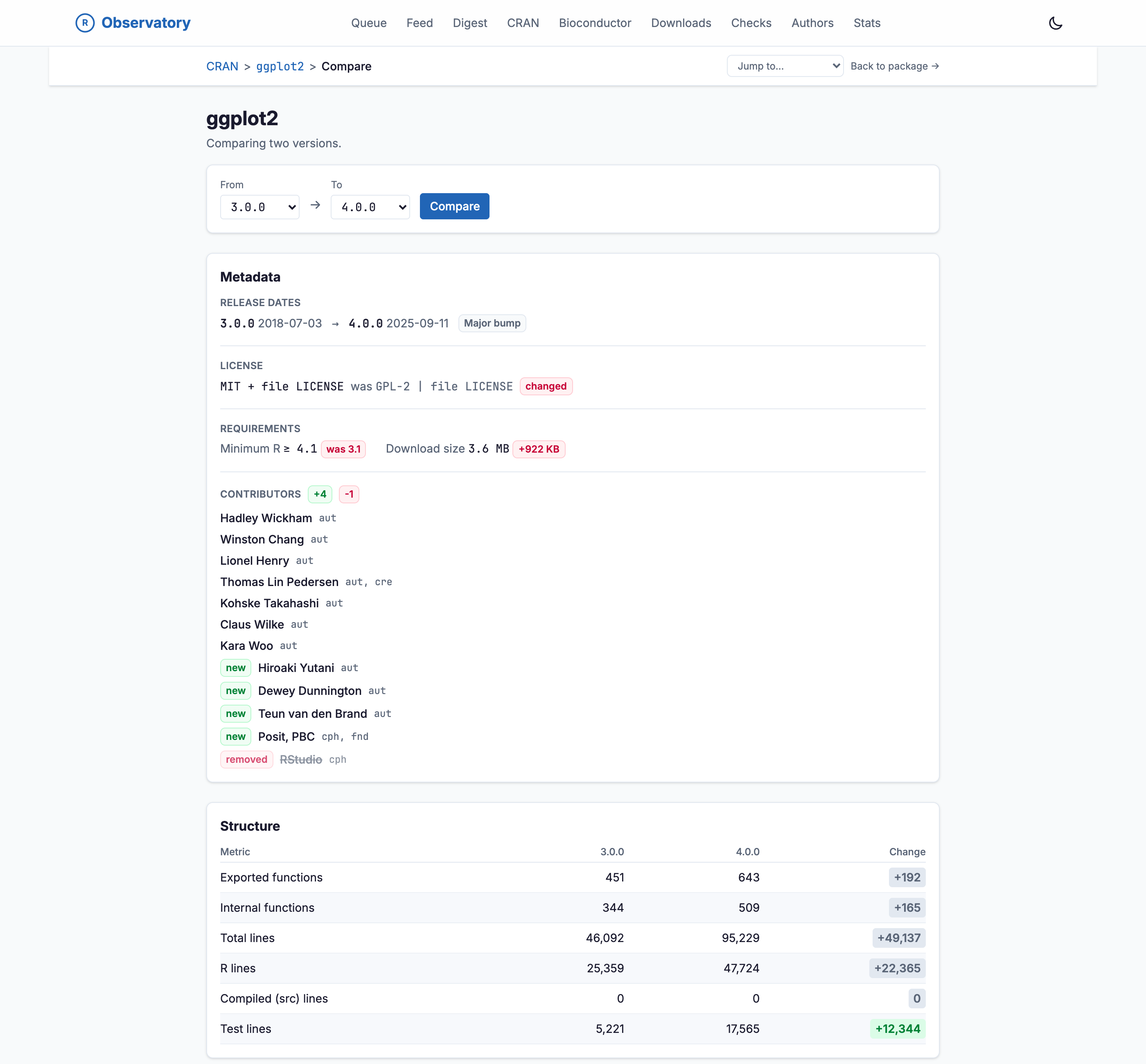The height and width of the screenshot is (1064, 1146).
Task: Go to Downloads in the navigation
Action: pos(681,23)
